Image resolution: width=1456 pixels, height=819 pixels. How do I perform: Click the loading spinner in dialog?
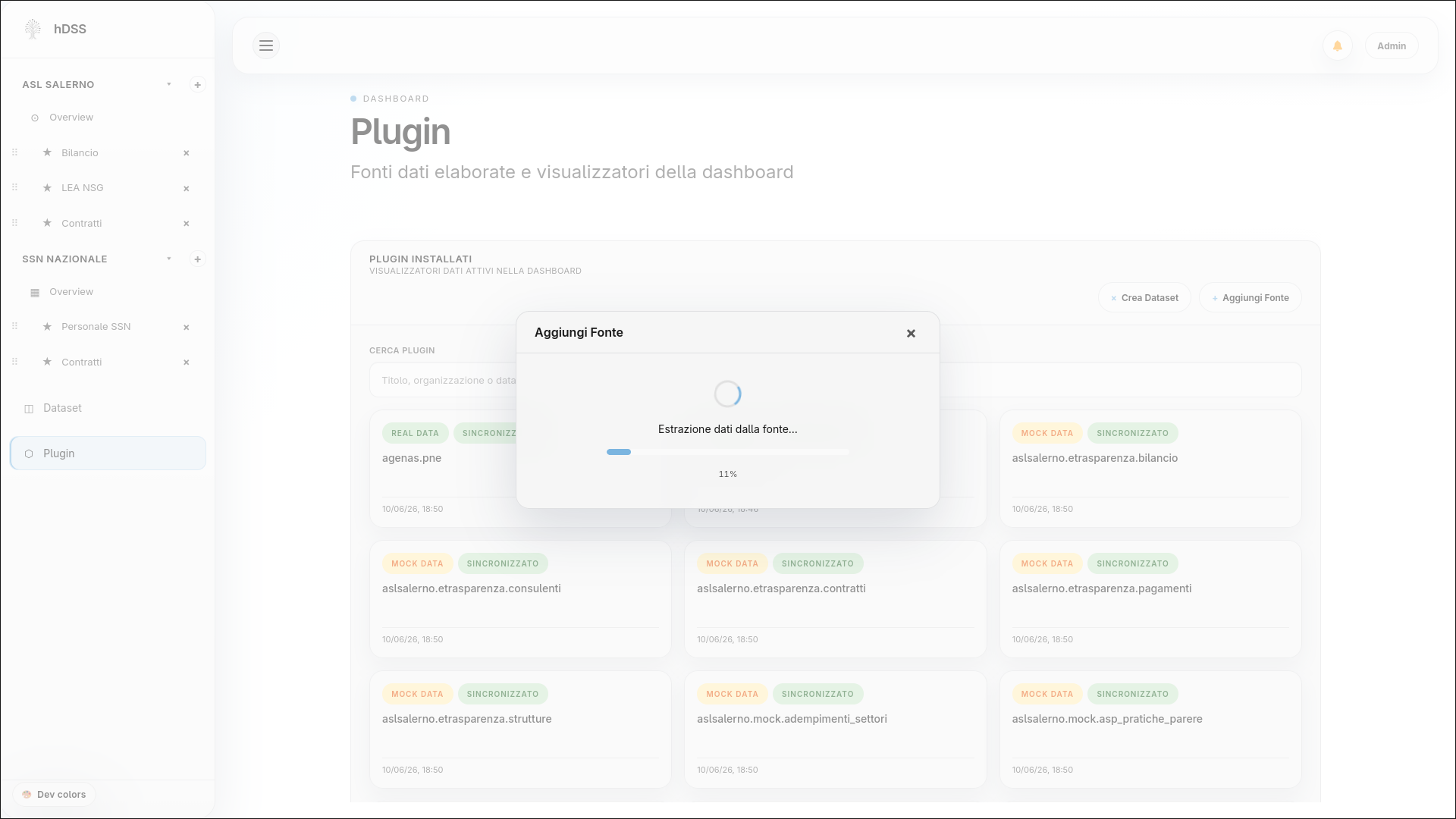click(727, 394)
